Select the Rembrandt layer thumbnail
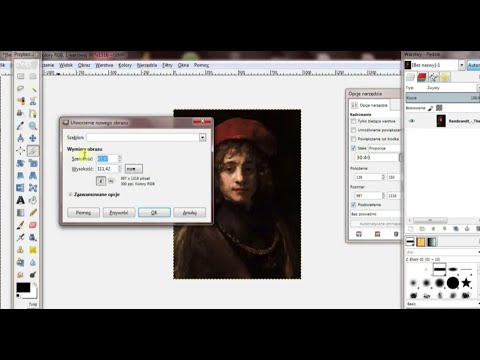Screen dimensions: 480x360 (441, 121)
